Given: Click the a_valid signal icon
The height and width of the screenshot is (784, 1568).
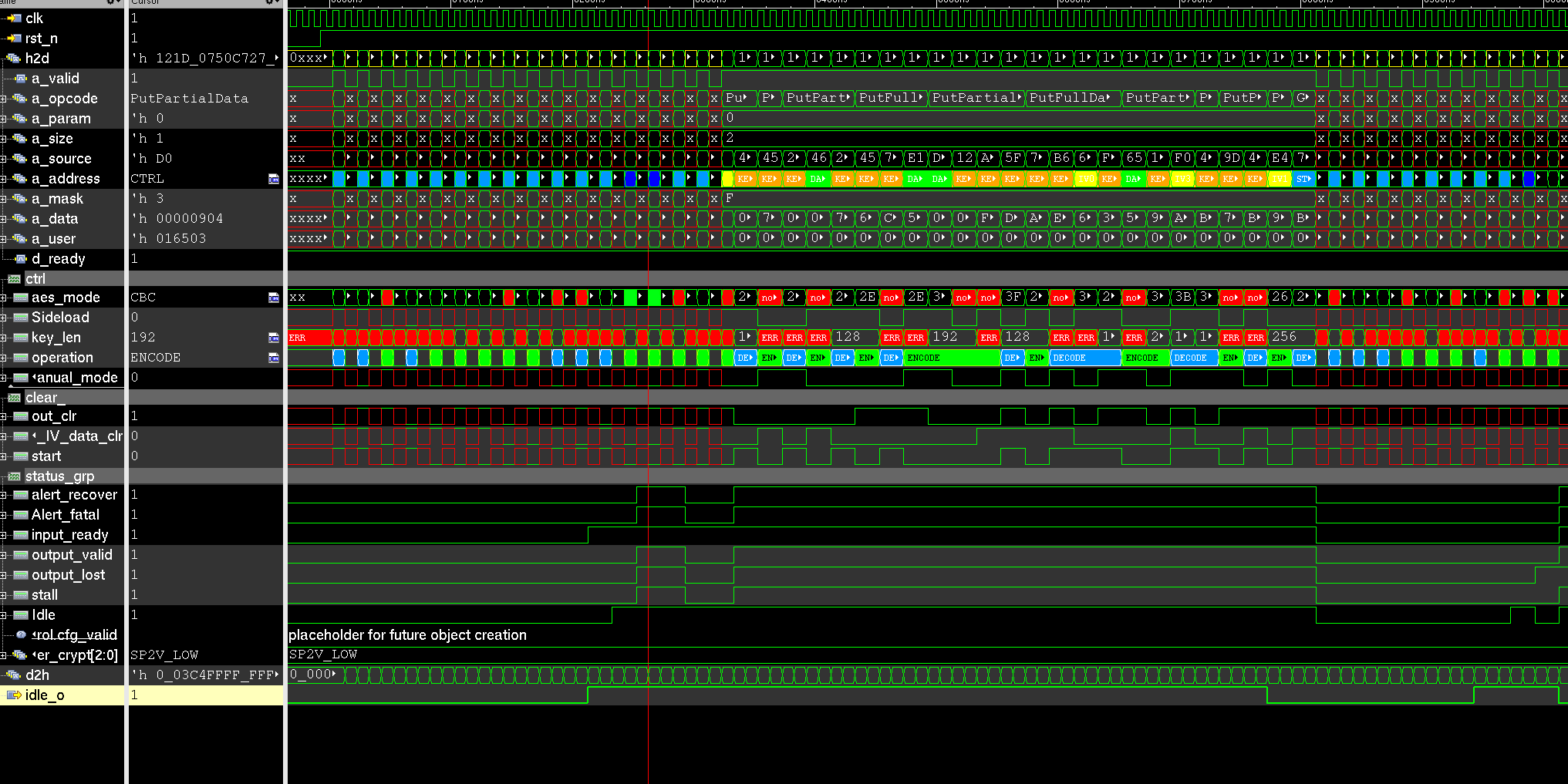Looking at the screenshot, I should point(22,78).
